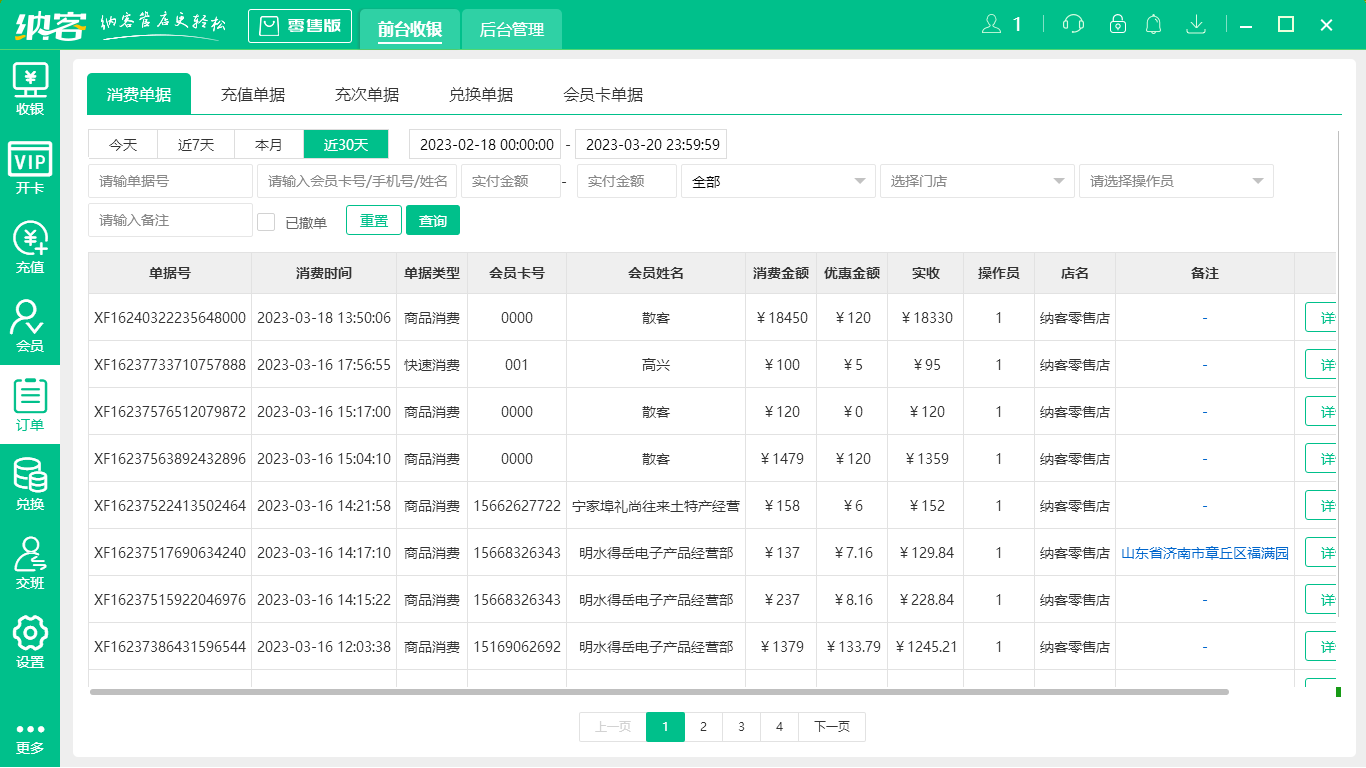Open the 选择门店 store dropdown

976,181
